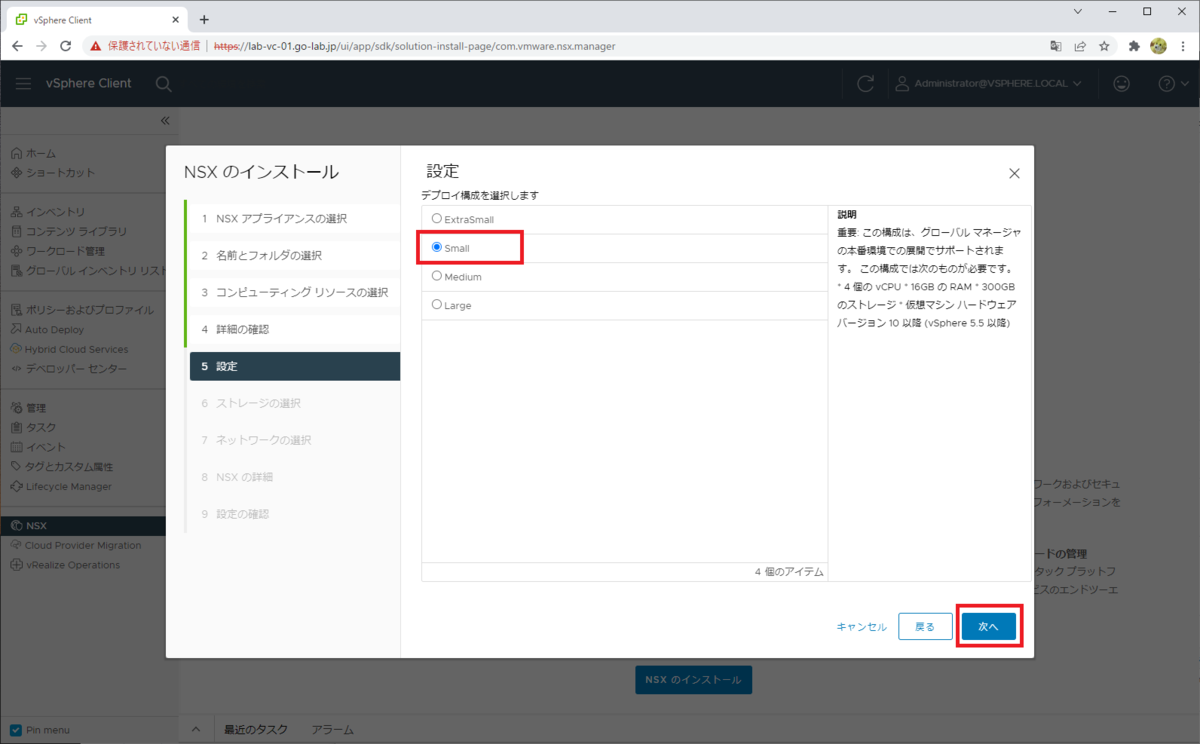Open Hybrid Cloud Services in the sidebar

[69, 349]
